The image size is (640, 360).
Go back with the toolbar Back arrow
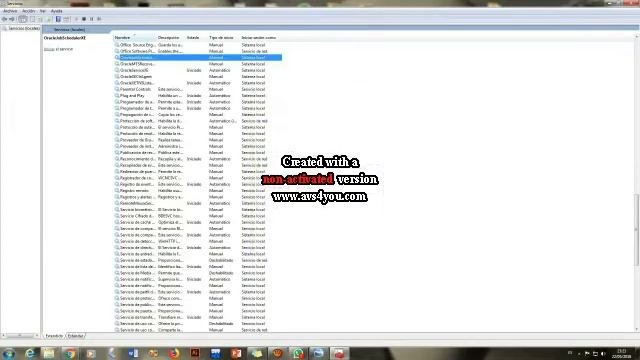[4, 19]
